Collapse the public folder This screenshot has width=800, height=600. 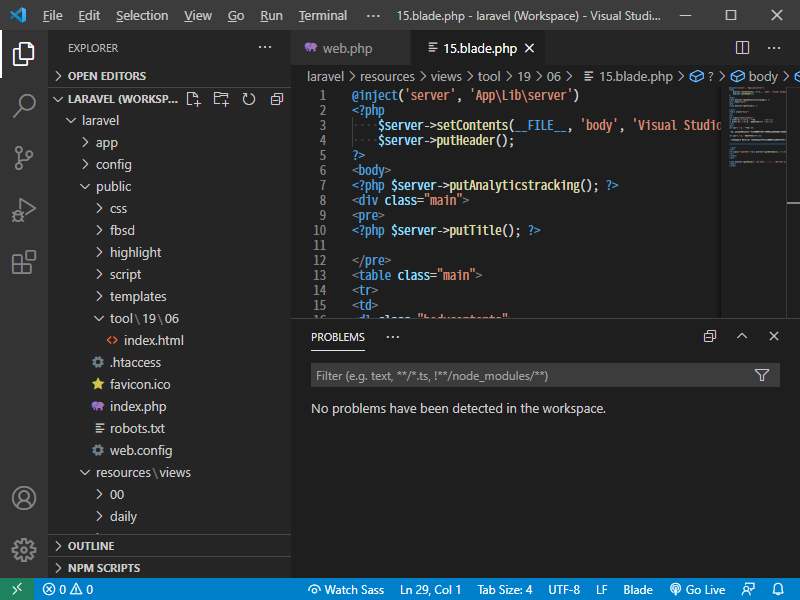[113, 186]
